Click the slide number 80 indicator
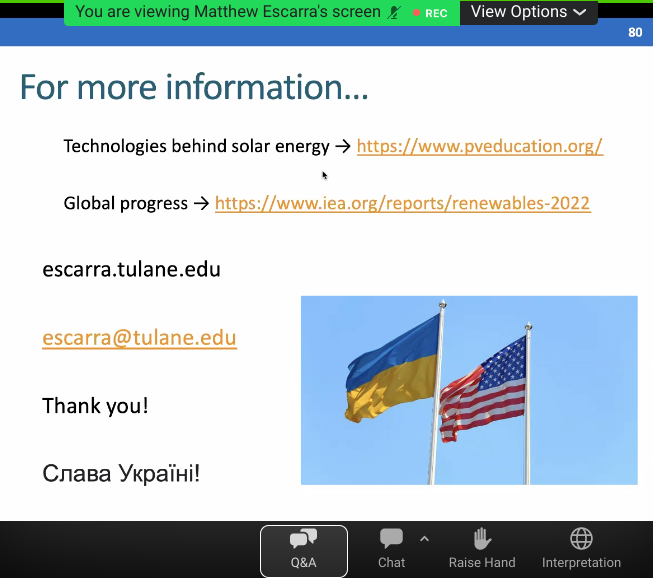 click(635, 32)
